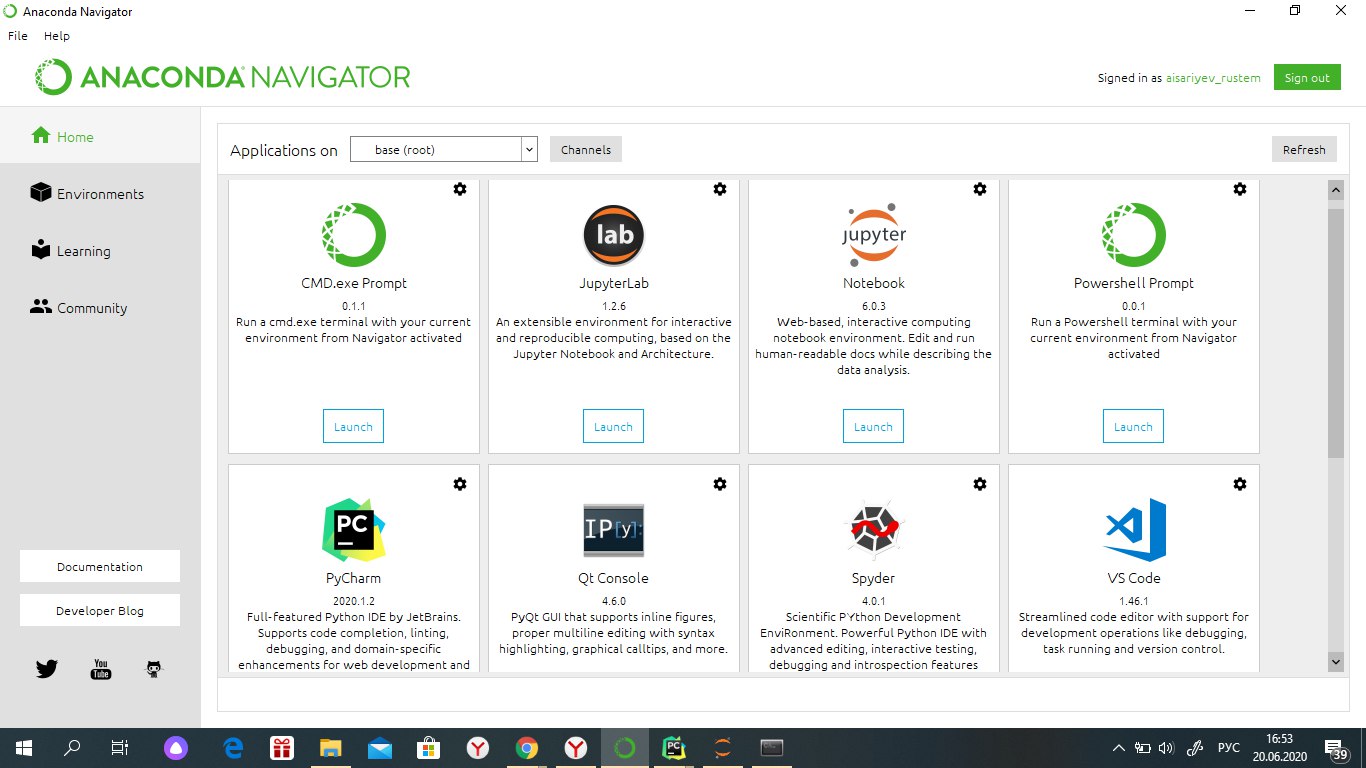Click the CMD.exe Prompt Anaconda ring icon
Viewport: 1366px width, 768px height.
pyautogui.click(x=354, y=234)
